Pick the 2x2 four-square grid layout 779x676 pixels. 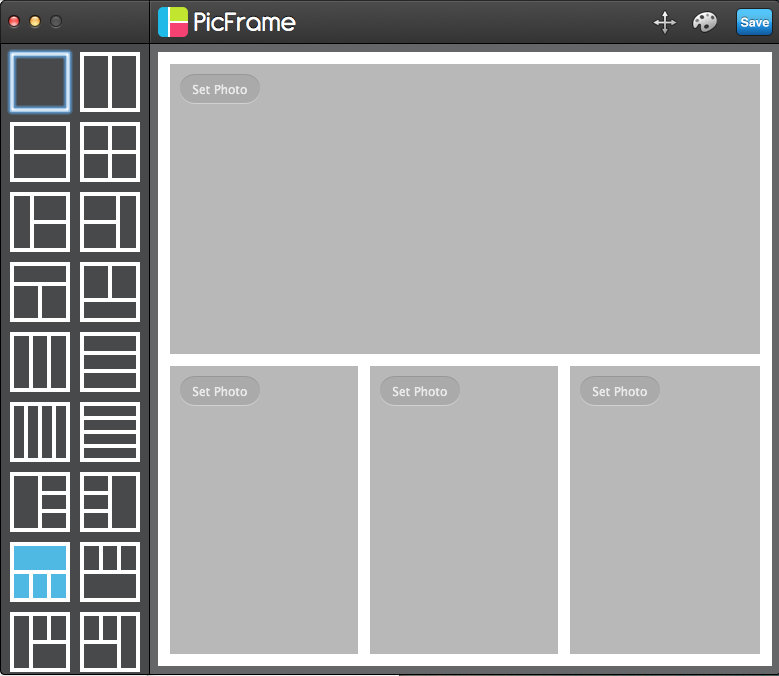click(x=110, y=152)
